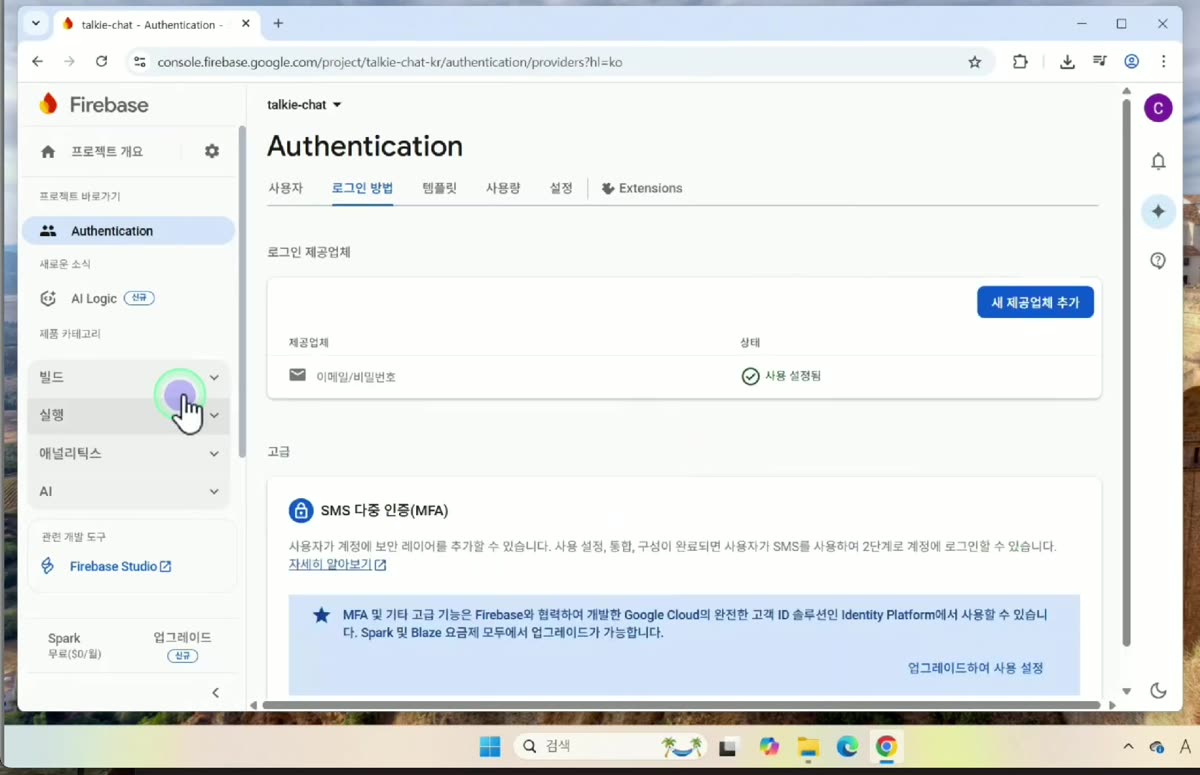This screenshot has width=1200, height=775.
Task: Open Microsoft Edge from taskbar
Action: pyautogui.click(x=847, y=747)
